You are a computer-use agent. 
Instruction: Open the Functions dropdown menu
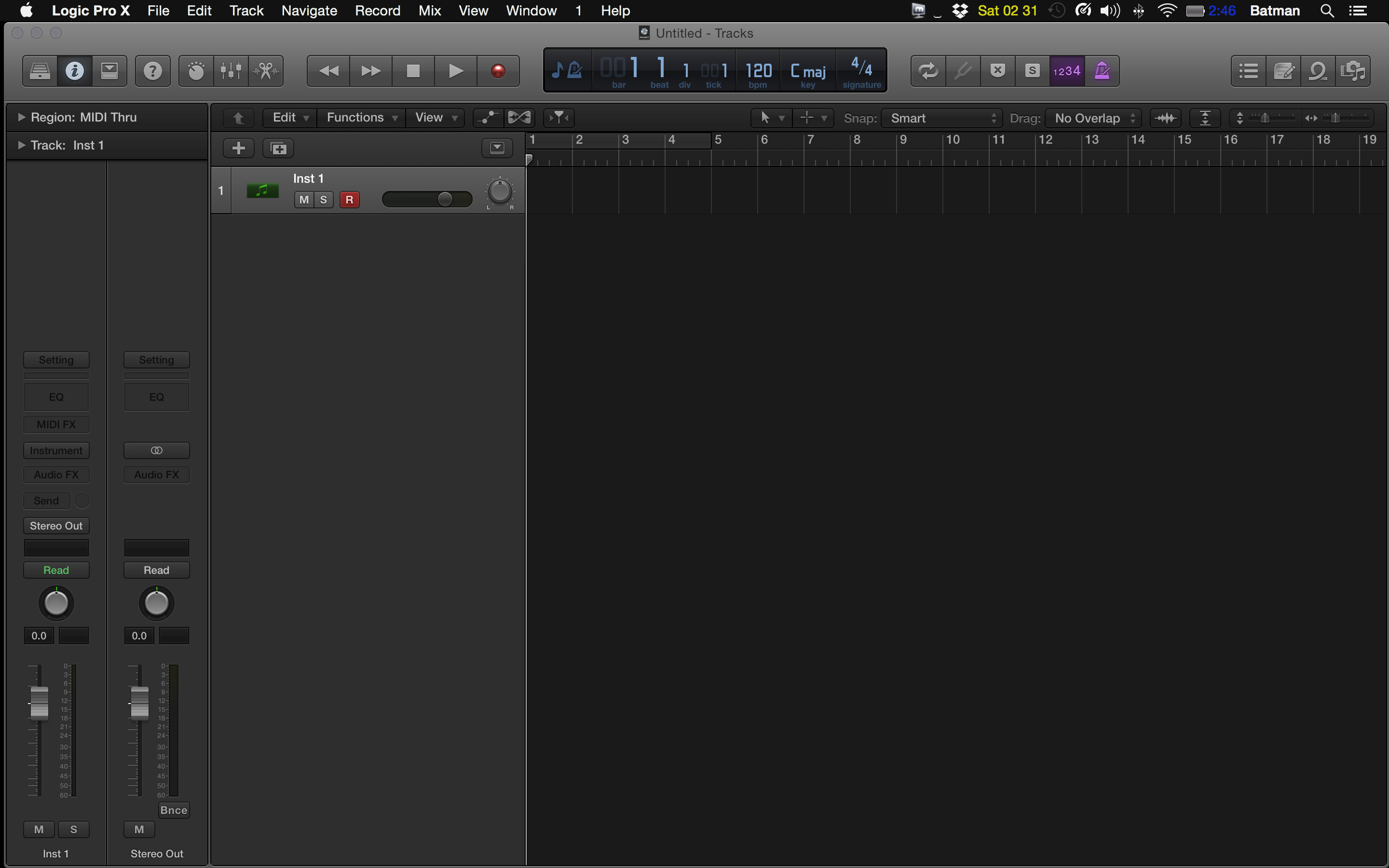362,118
